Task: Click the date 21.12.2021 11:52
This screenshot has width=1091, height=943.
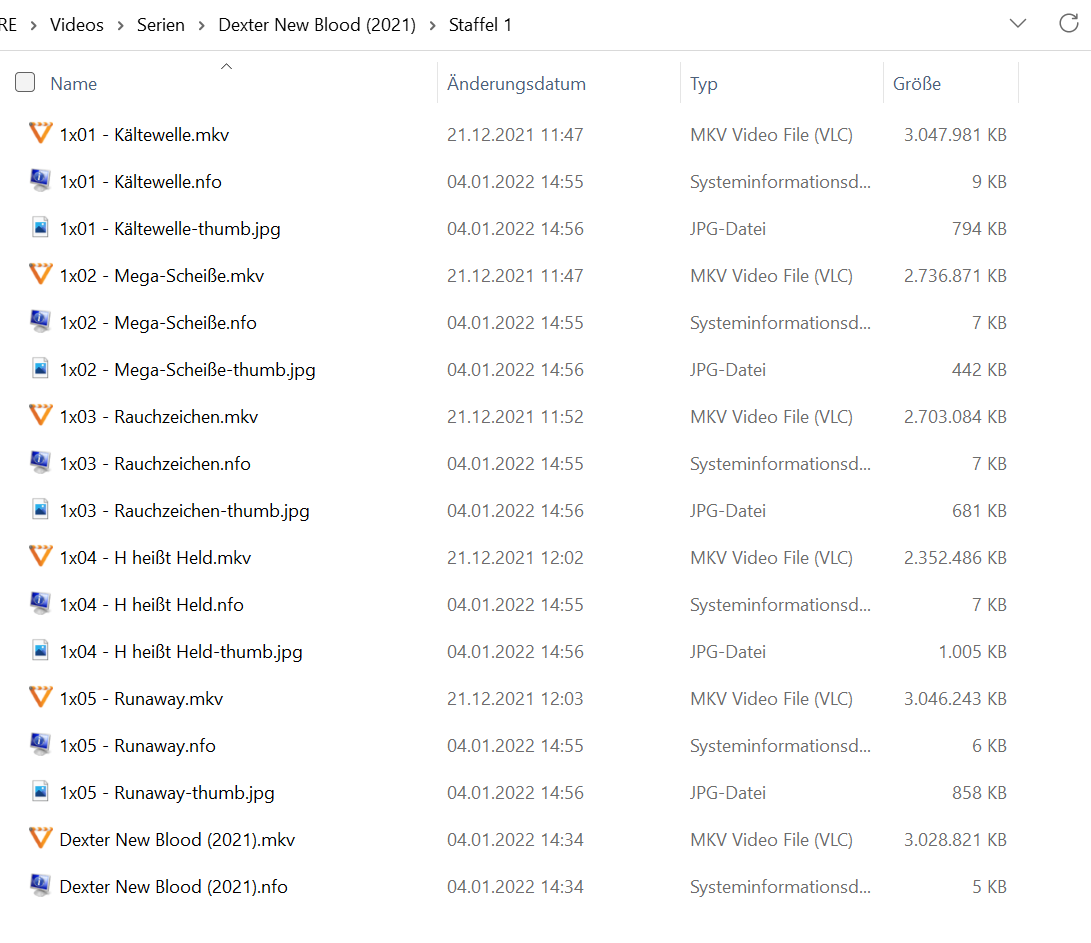Action: (x=515, y=417)
